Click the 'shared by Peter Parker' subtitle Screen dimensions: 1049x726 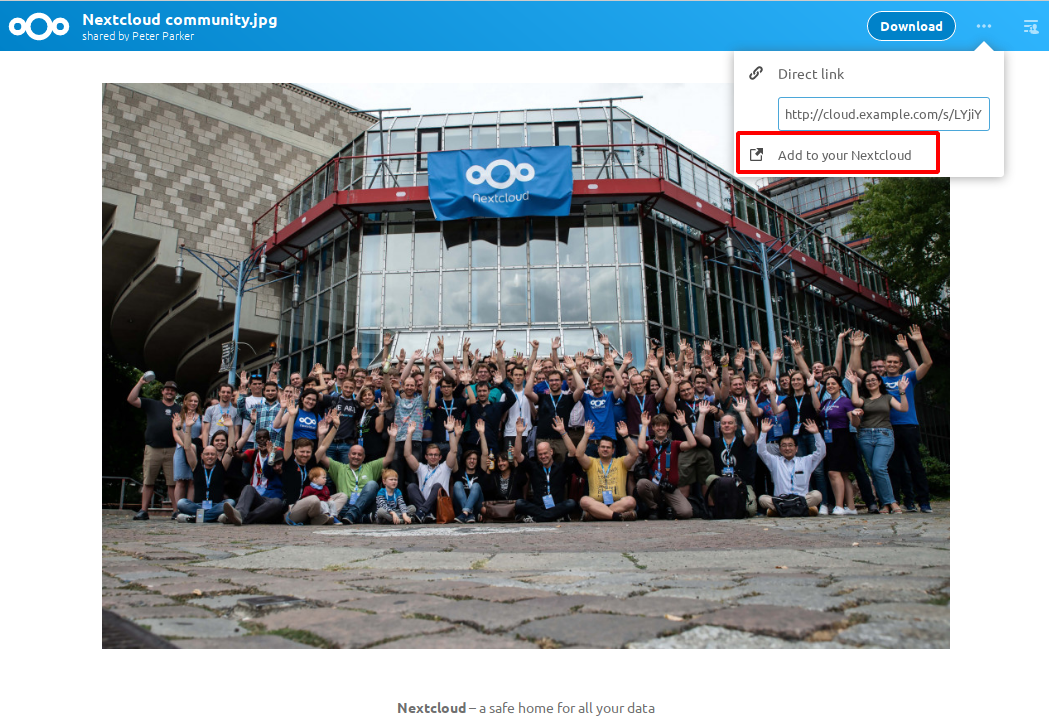(x=138, y=36)
